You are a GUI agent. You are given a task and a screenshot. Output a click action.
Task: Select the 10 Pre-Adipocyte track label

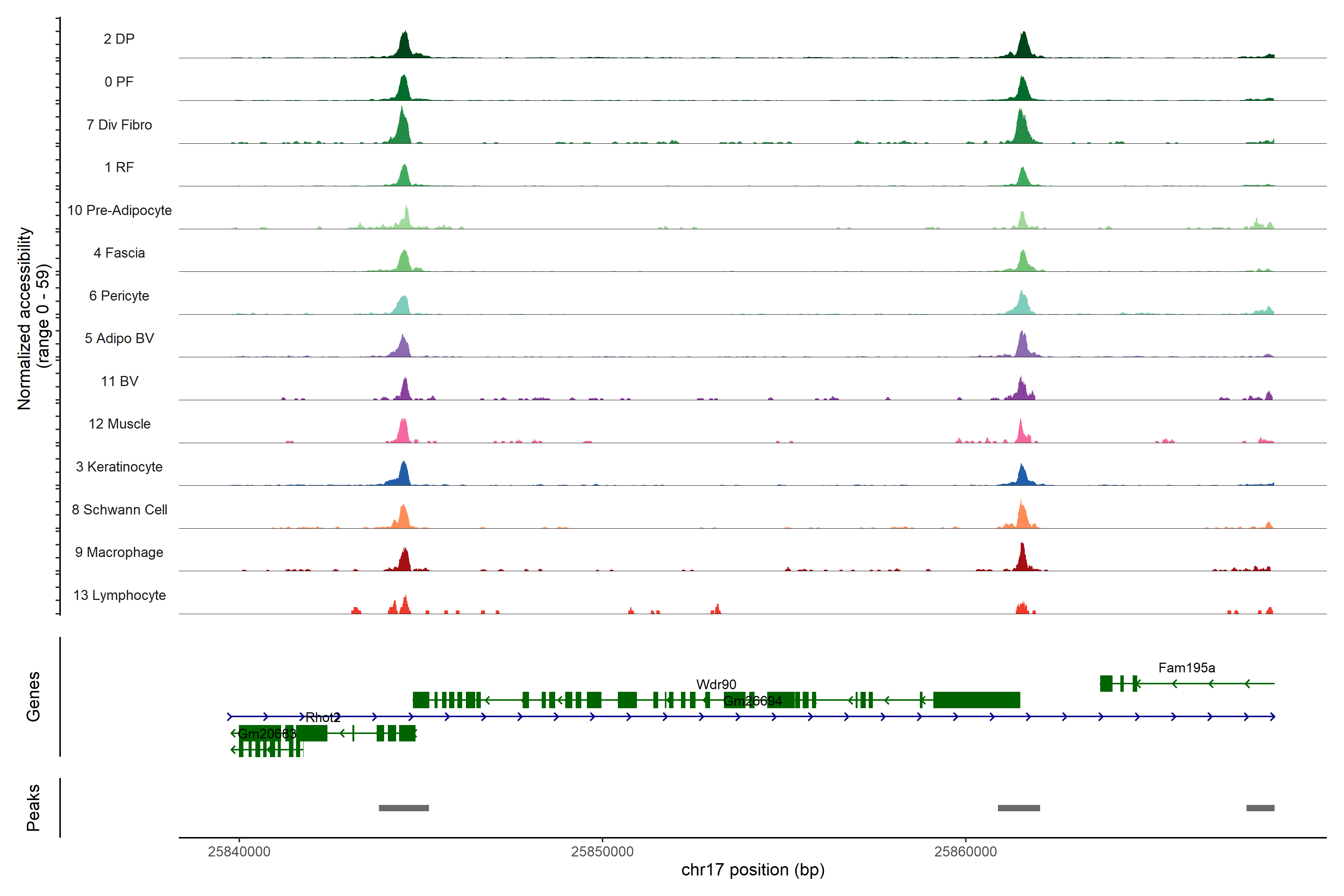[x=119, y=210]
